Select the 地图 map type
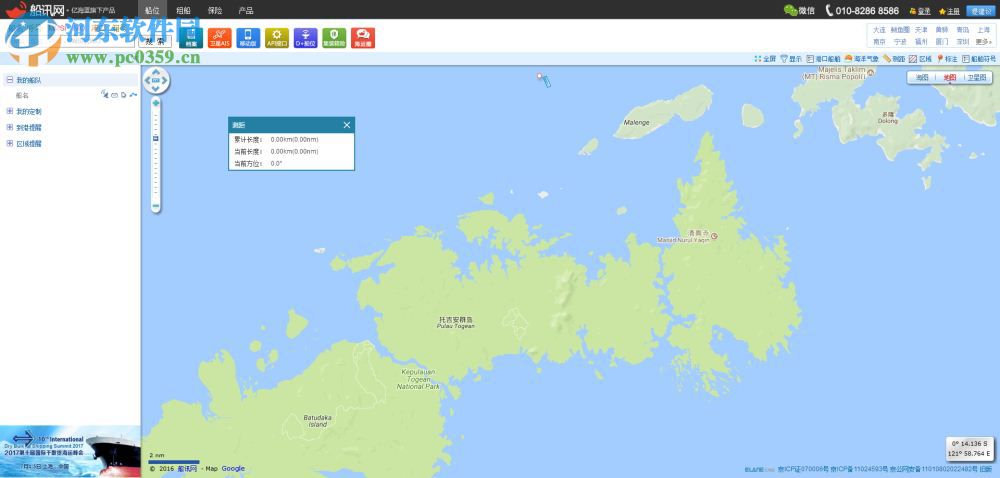Screen dimensions: 1000x478 pyautogui.click(x=950, y=77)
